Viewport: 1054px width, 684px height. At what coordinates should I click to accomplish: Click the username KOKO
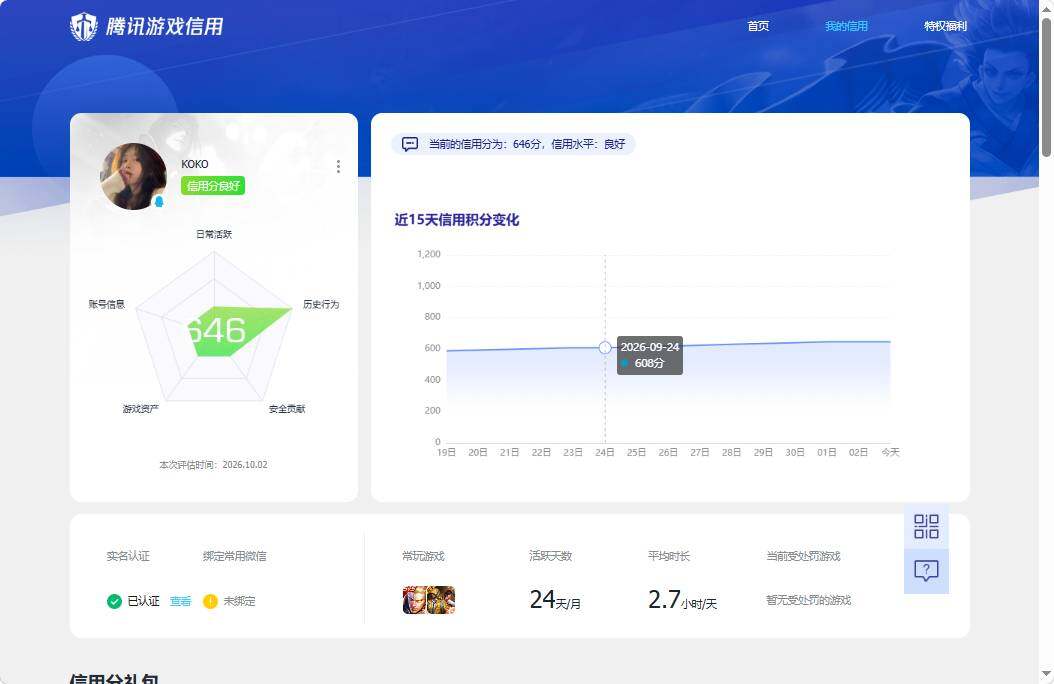tap(195, 164)
